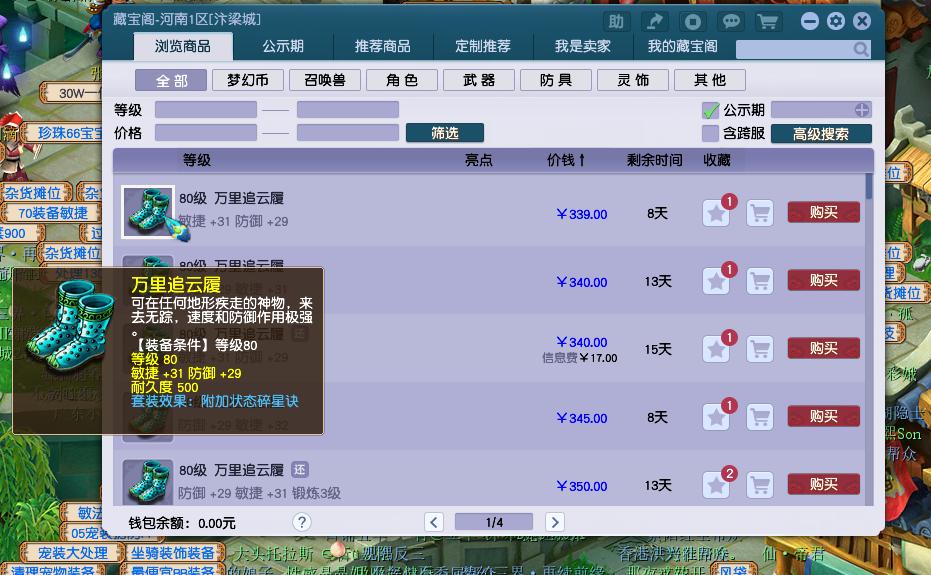The height and width of the screenshot is (575, 931).
Task: Click the 筛选 filter button
Action: tap(445, 133)
